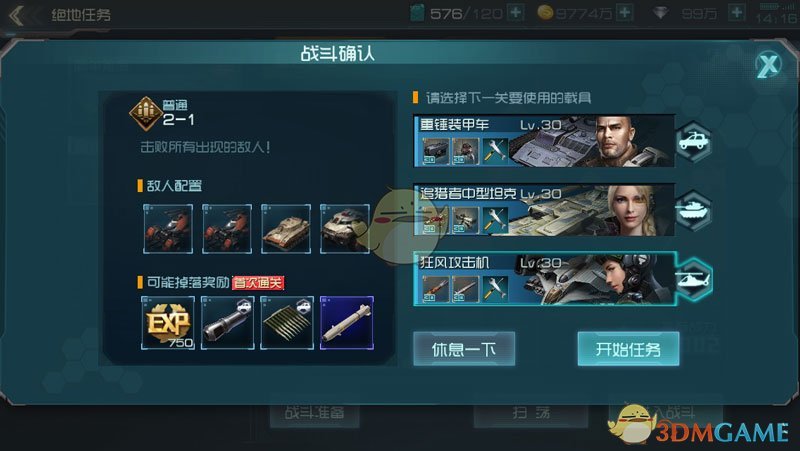Close the 战斗确认 dialog with X
Image resolution: width=800 pixels, height=451 pixels.
click(x=768, y=65)
